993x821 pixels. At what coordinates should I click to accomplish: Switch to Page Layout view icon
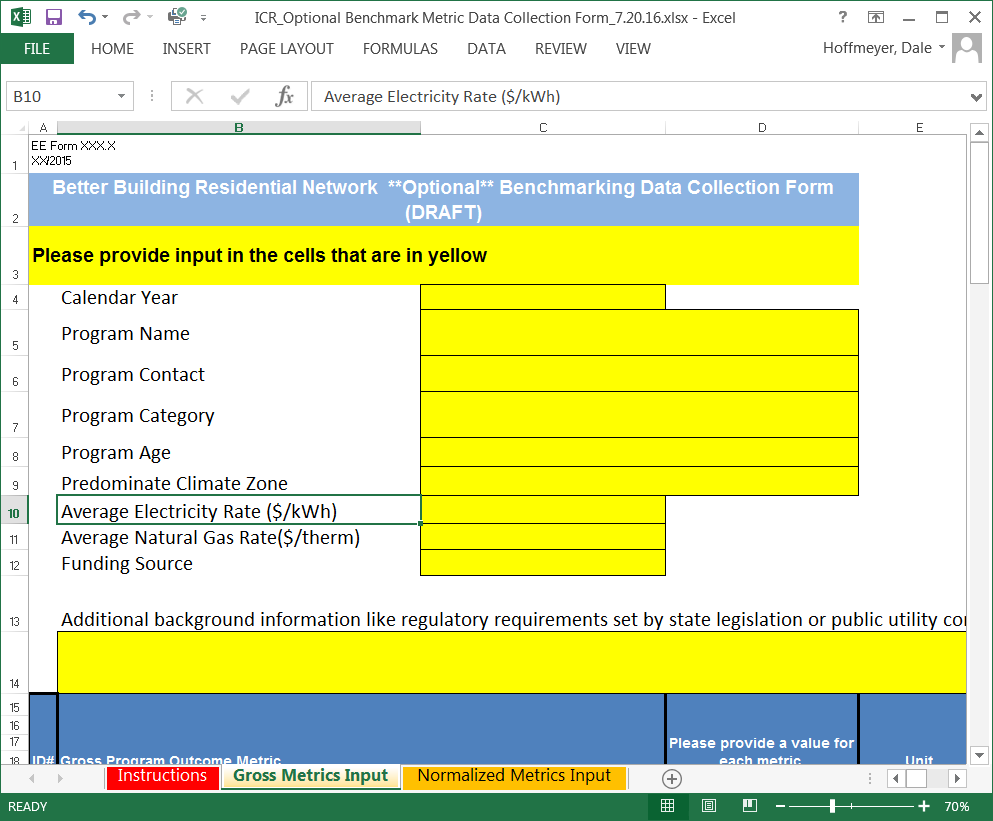point(709,806)
